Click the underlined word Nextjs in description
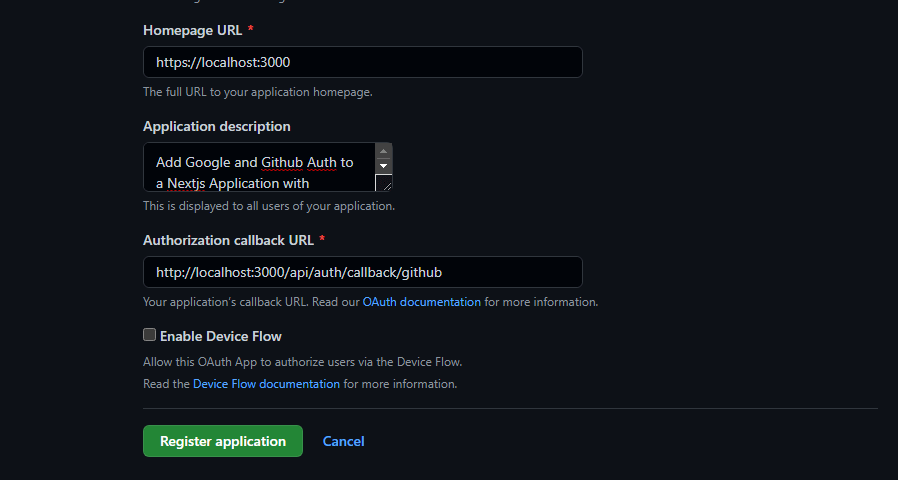898x480 pixels. click(186, 184)
